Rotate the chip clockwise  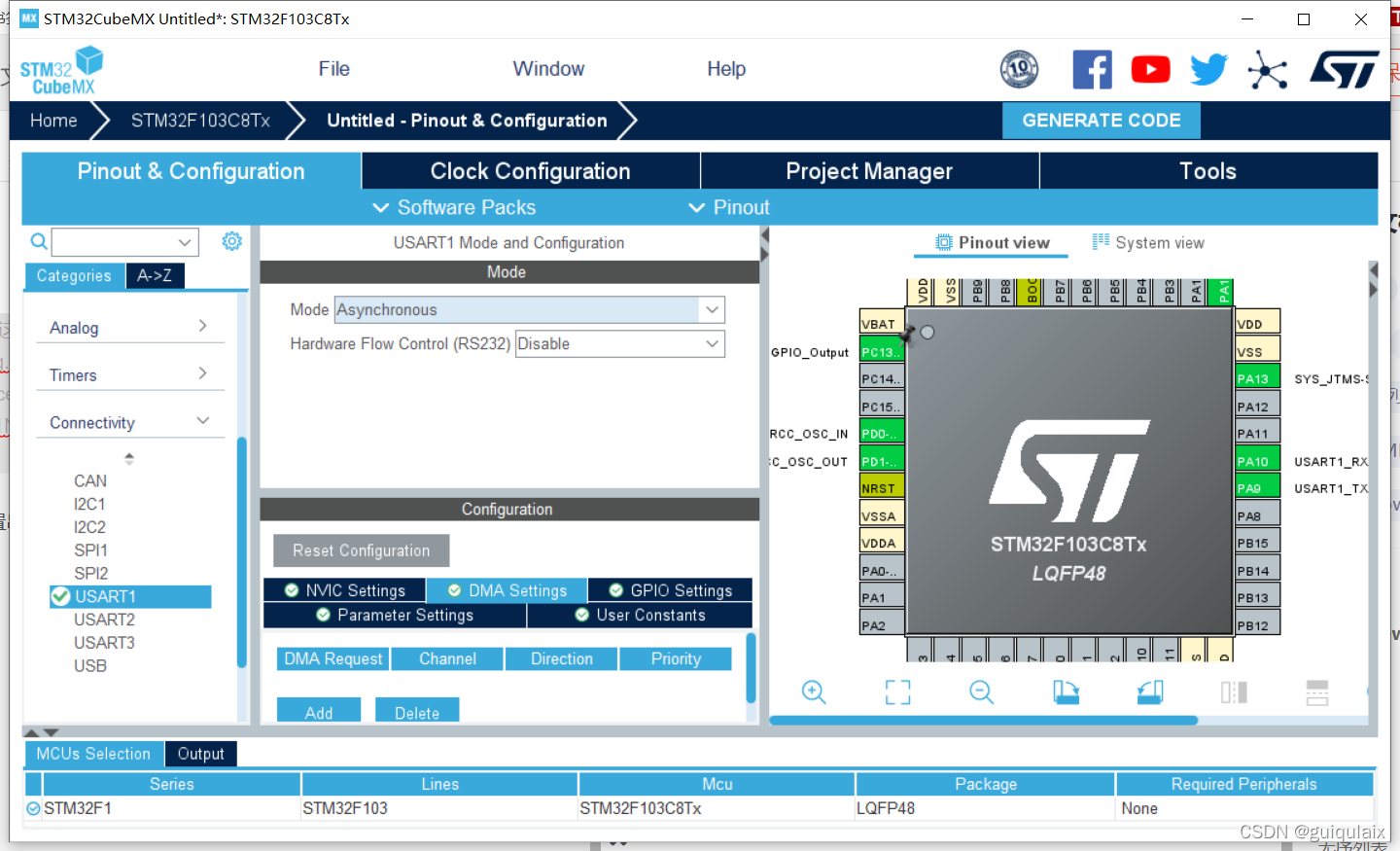(1067, 691)
